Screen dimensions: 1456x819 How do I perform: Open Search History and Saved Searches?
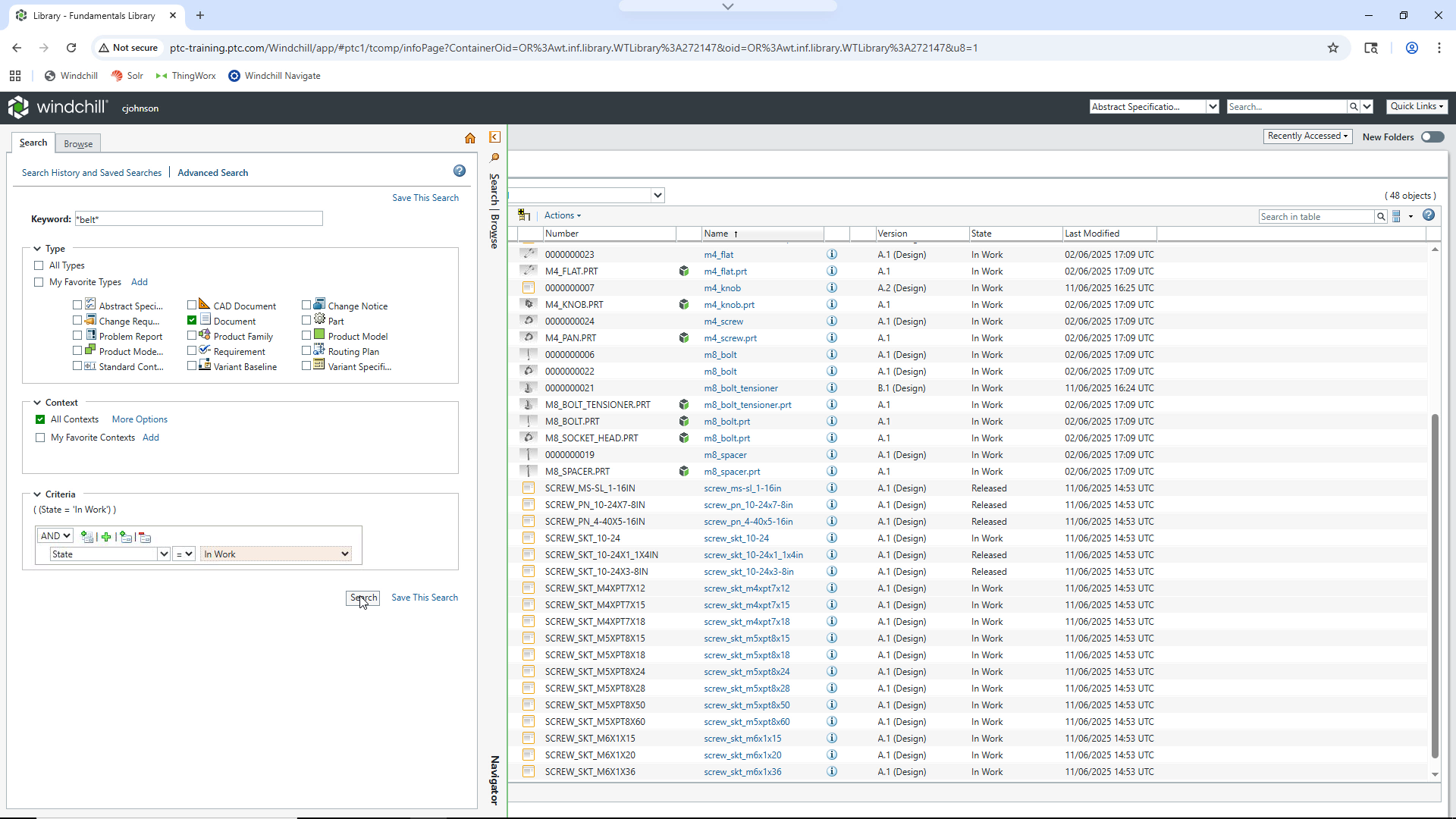coord(92,173)
